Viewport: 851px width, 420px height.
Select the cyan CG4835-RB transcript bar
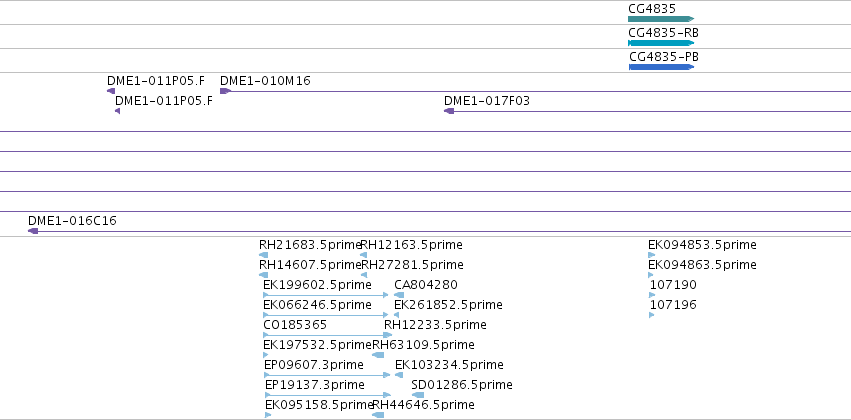661,43
